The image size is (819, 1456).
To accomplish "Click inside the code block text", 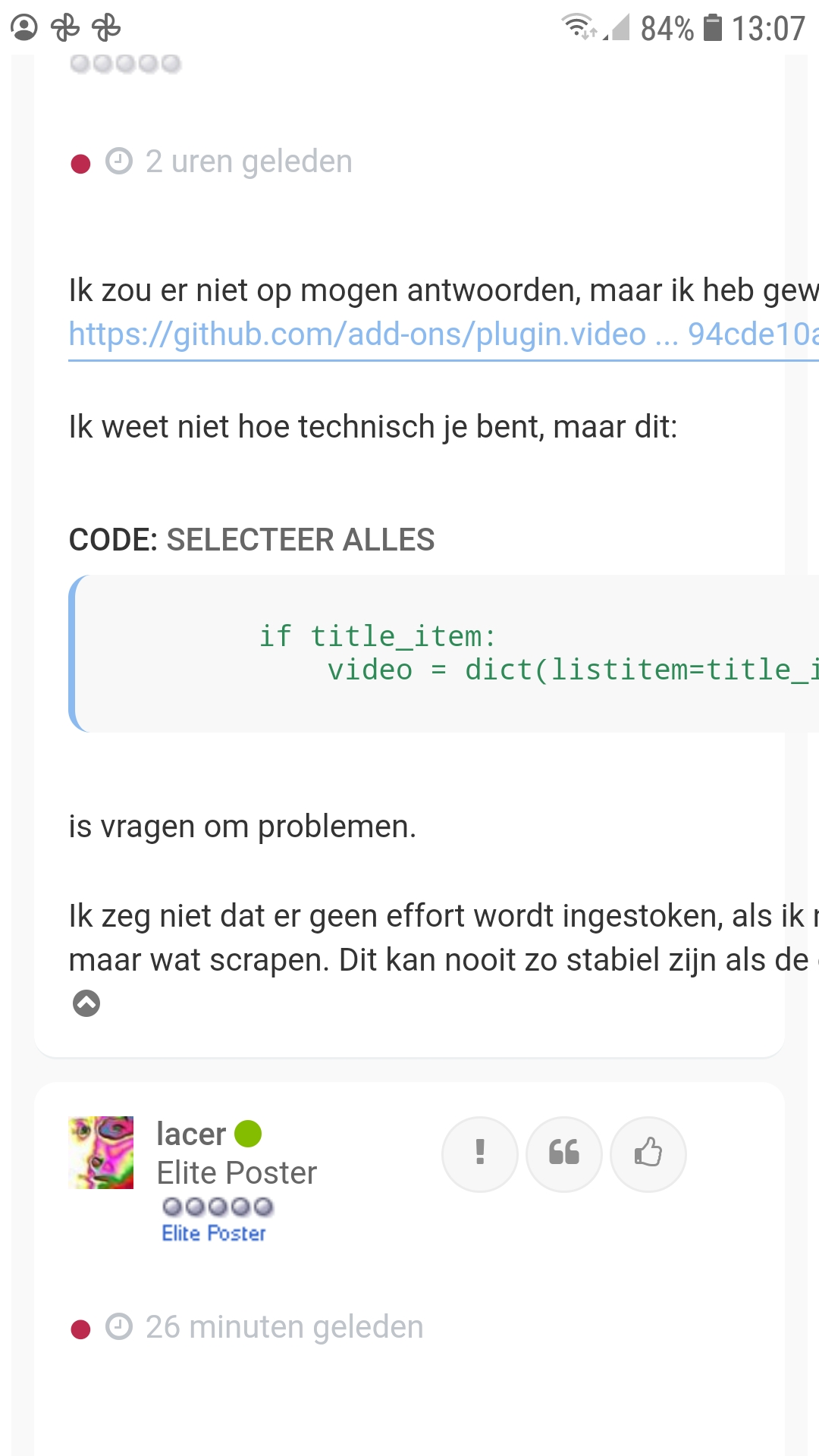I will [x=455, y=654].
